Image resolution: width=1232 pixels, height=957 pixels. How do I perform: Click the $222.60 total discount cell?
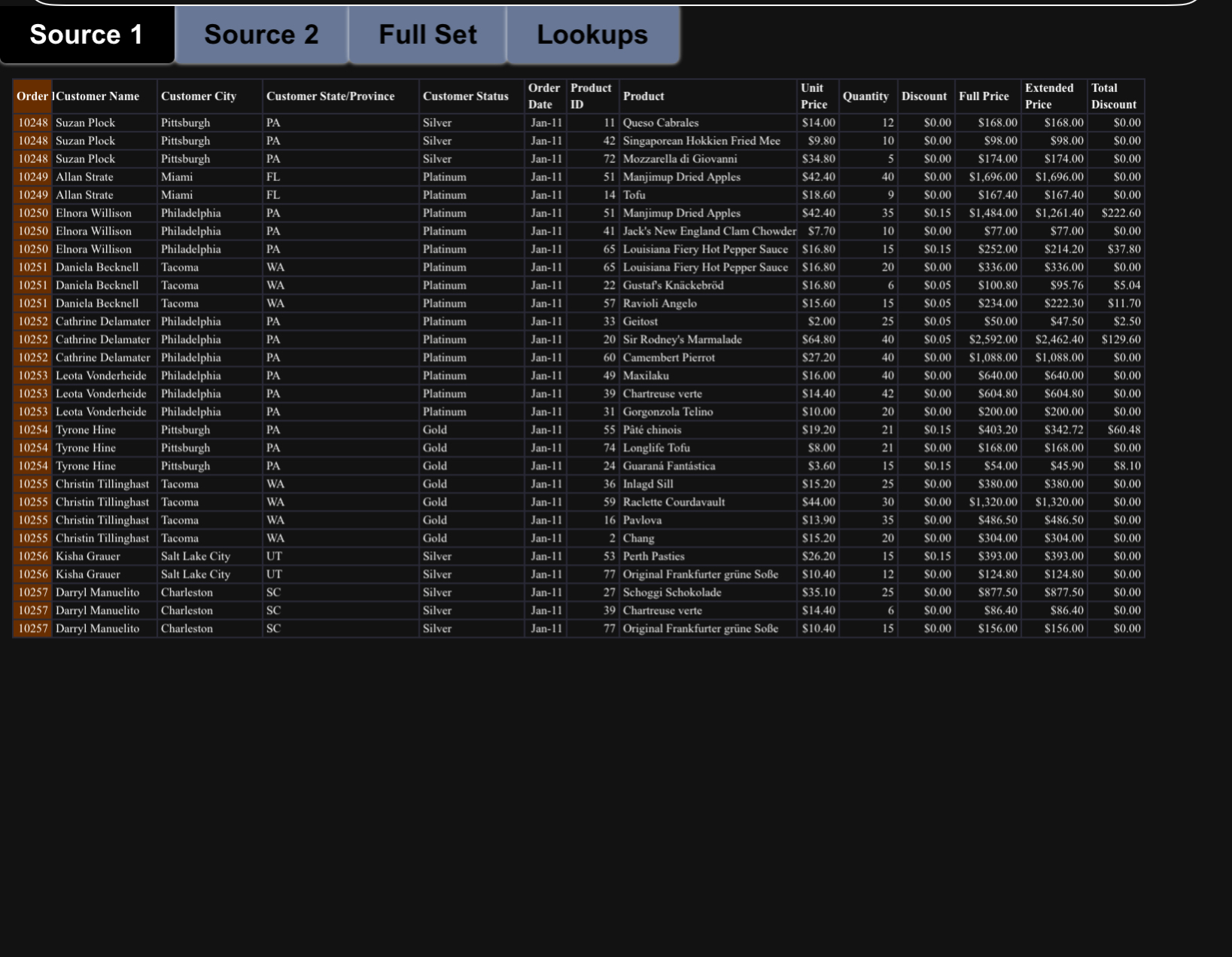pyautogui.click(x=1116, y=213)
